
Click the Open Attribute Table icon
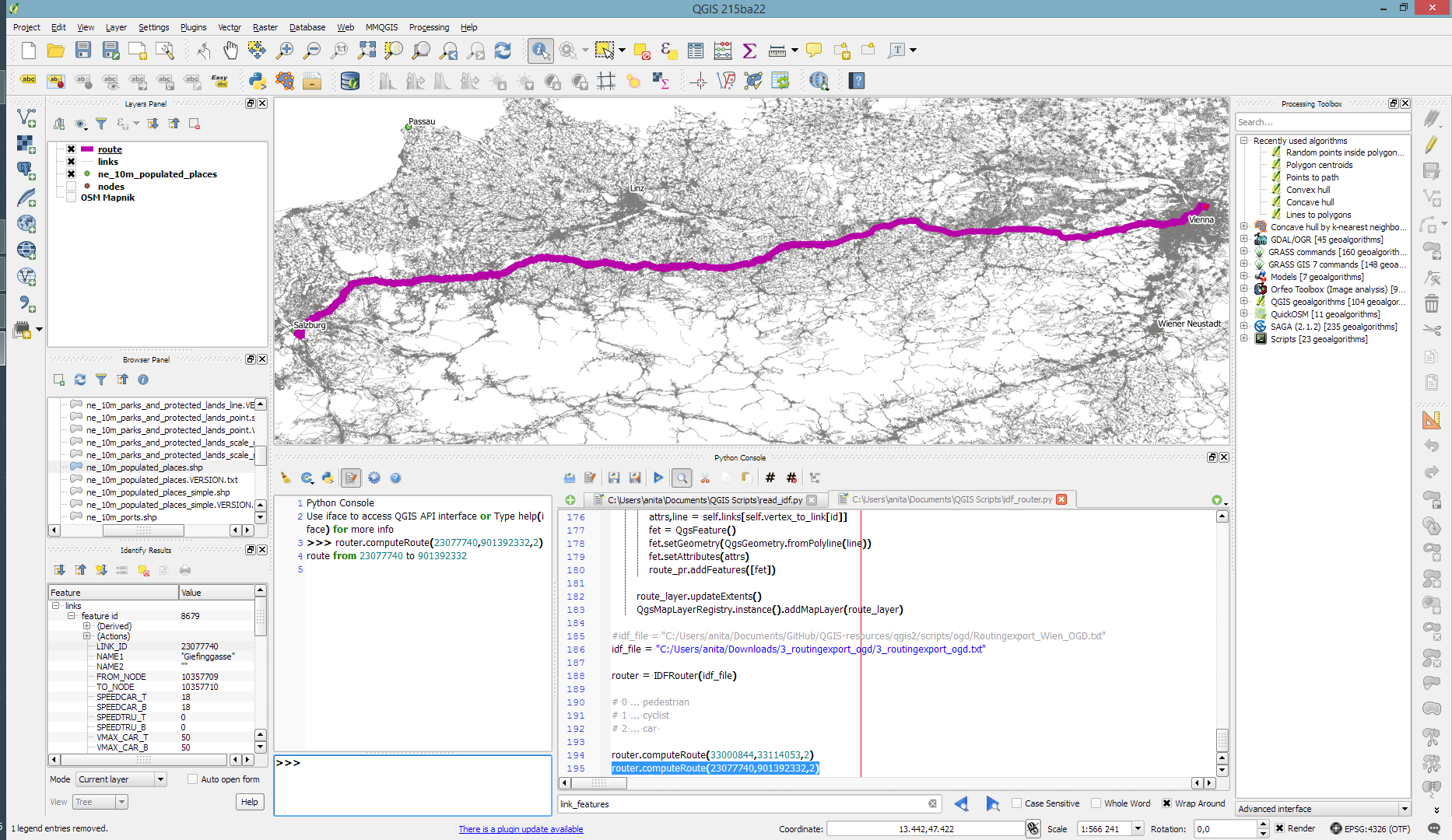(x=695, y=51)
